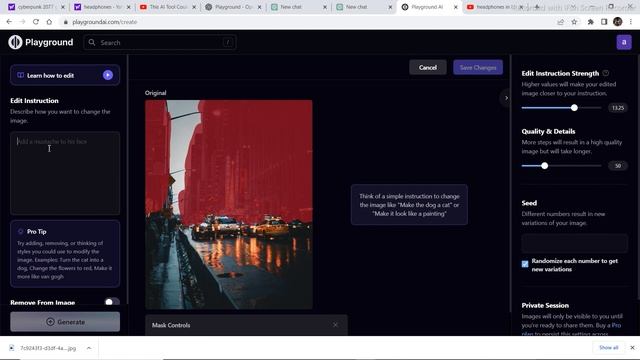
Task: Adjust the Edit Instruction Strength slider
Action: coord(561,108)
